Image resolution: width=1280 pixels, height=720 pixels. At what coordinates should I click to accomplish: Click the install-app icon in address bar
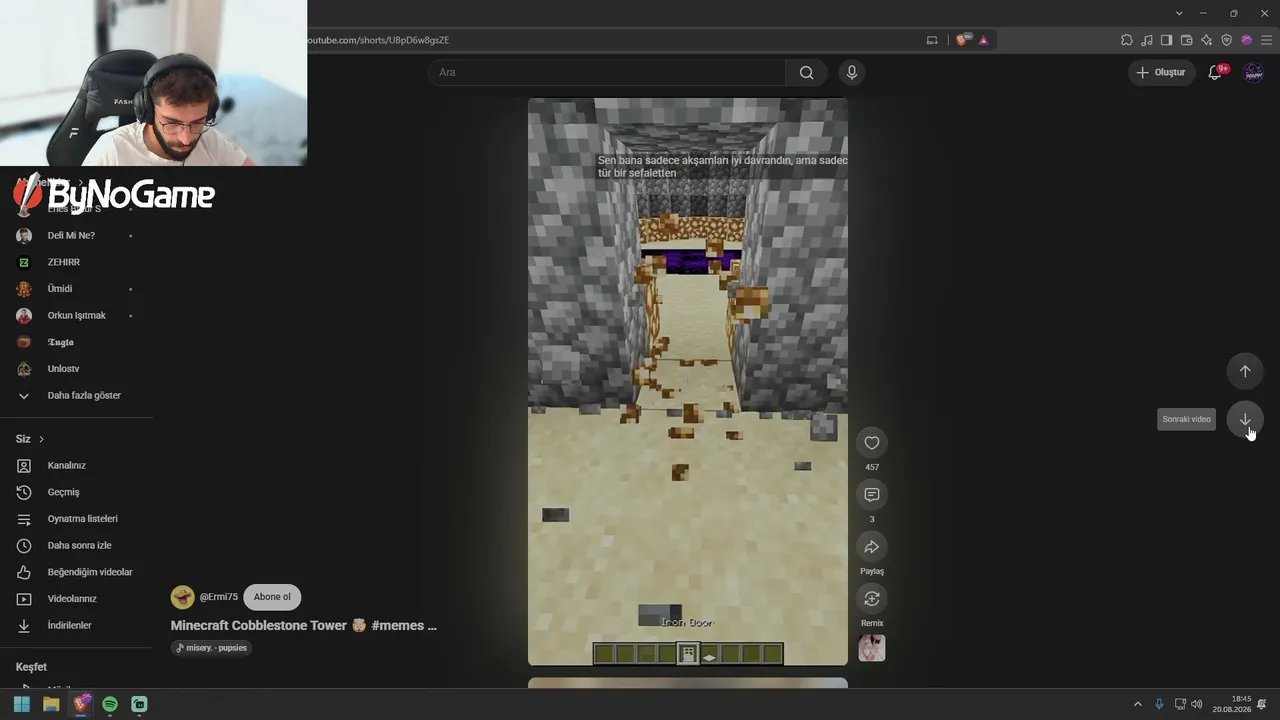tap(932, 40)
